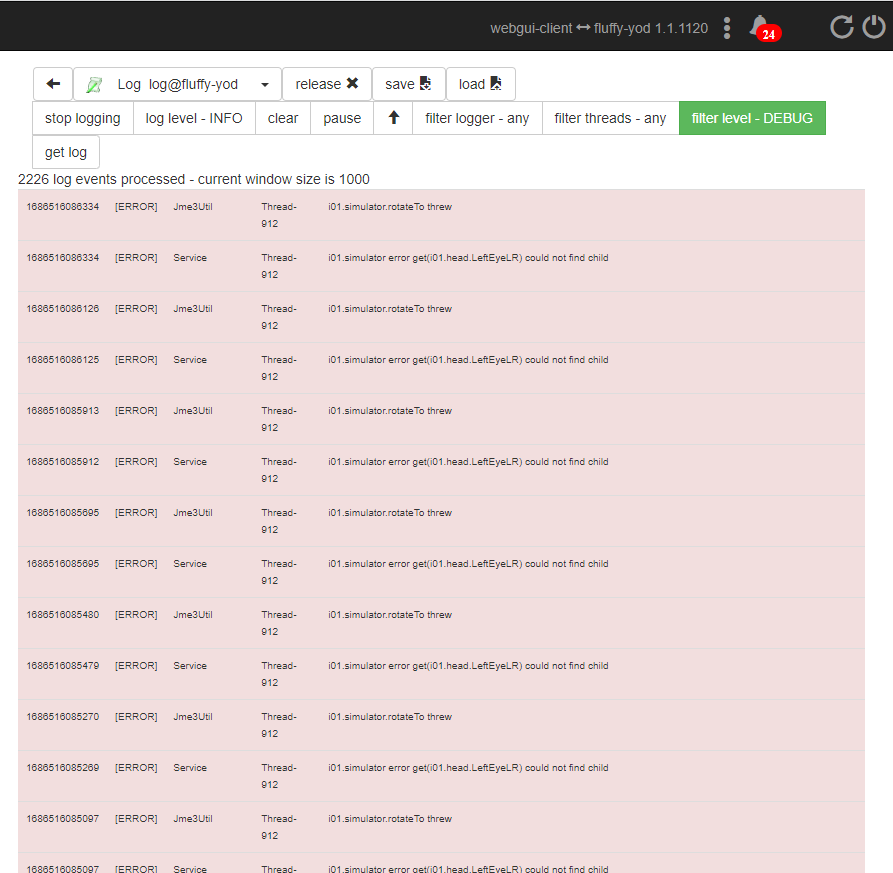The width and height of the screenshot is (893, 873).
Task: Refresh the connection using the reload icon
Action: [x=841, y=28]
